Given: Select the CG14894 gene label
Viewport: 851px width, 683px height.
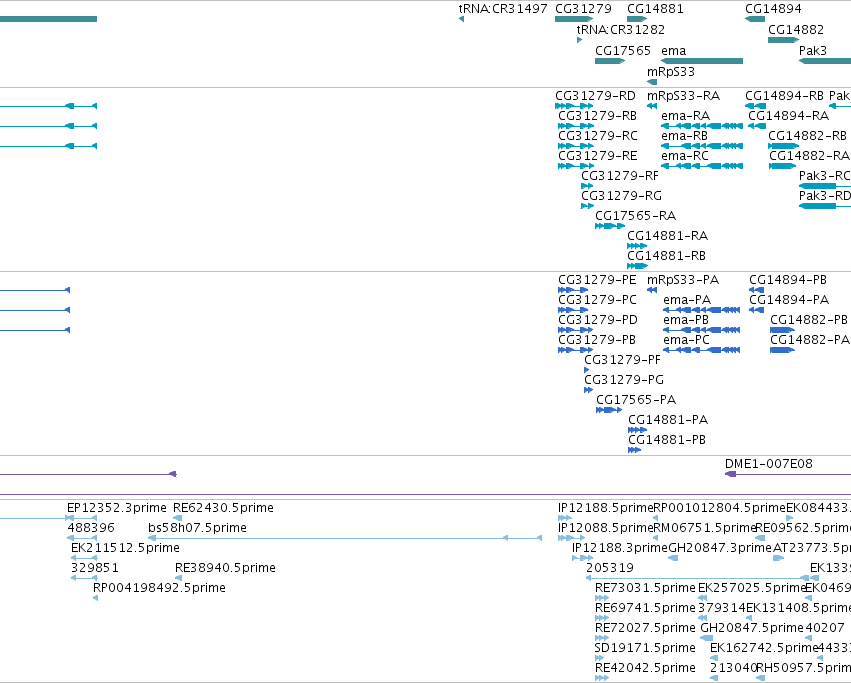Looking at the screenshot, I should pyautogui.click(x=773, y=9).
